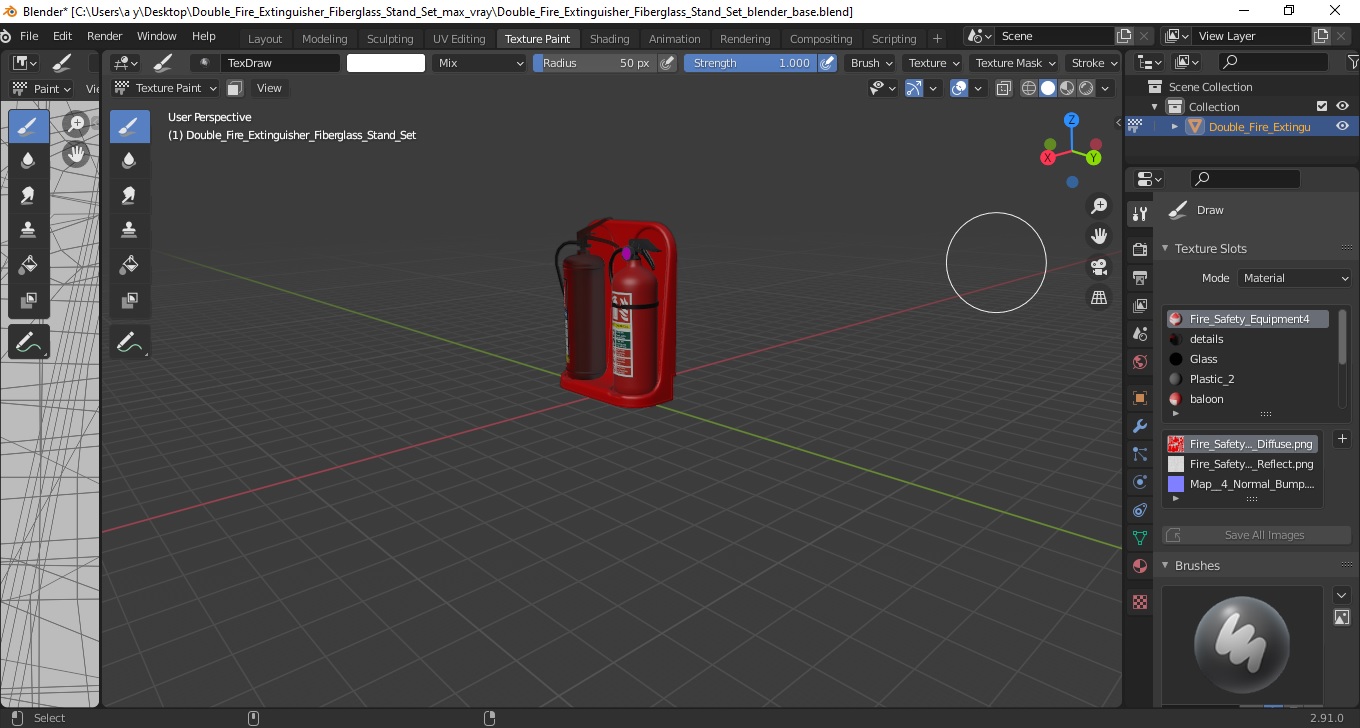This screenshot has height=728, width=1360.
Task: Open the Stroke settings dropdown
Action: [1093, 63]
